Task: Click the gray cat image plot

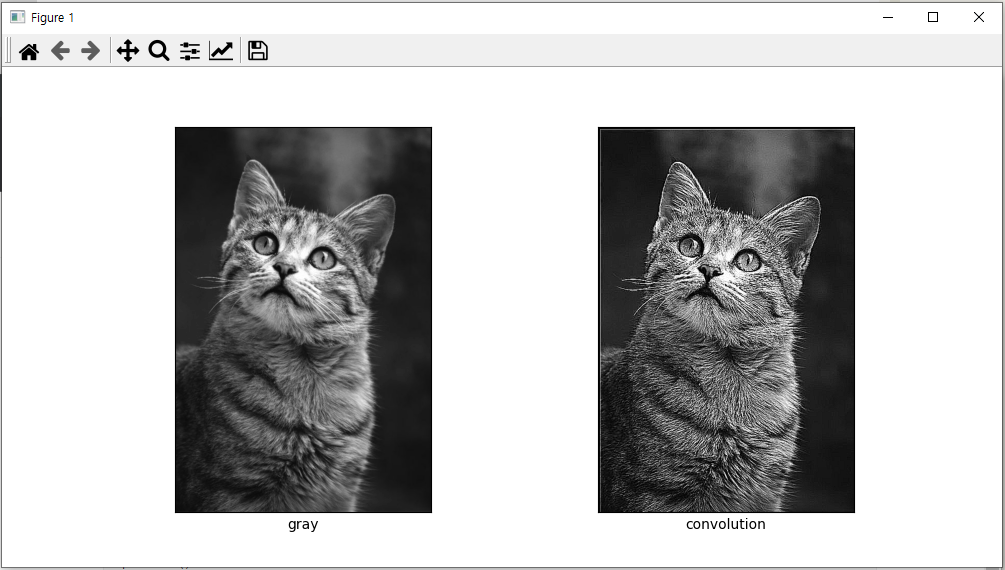Action: pos(303,320)
